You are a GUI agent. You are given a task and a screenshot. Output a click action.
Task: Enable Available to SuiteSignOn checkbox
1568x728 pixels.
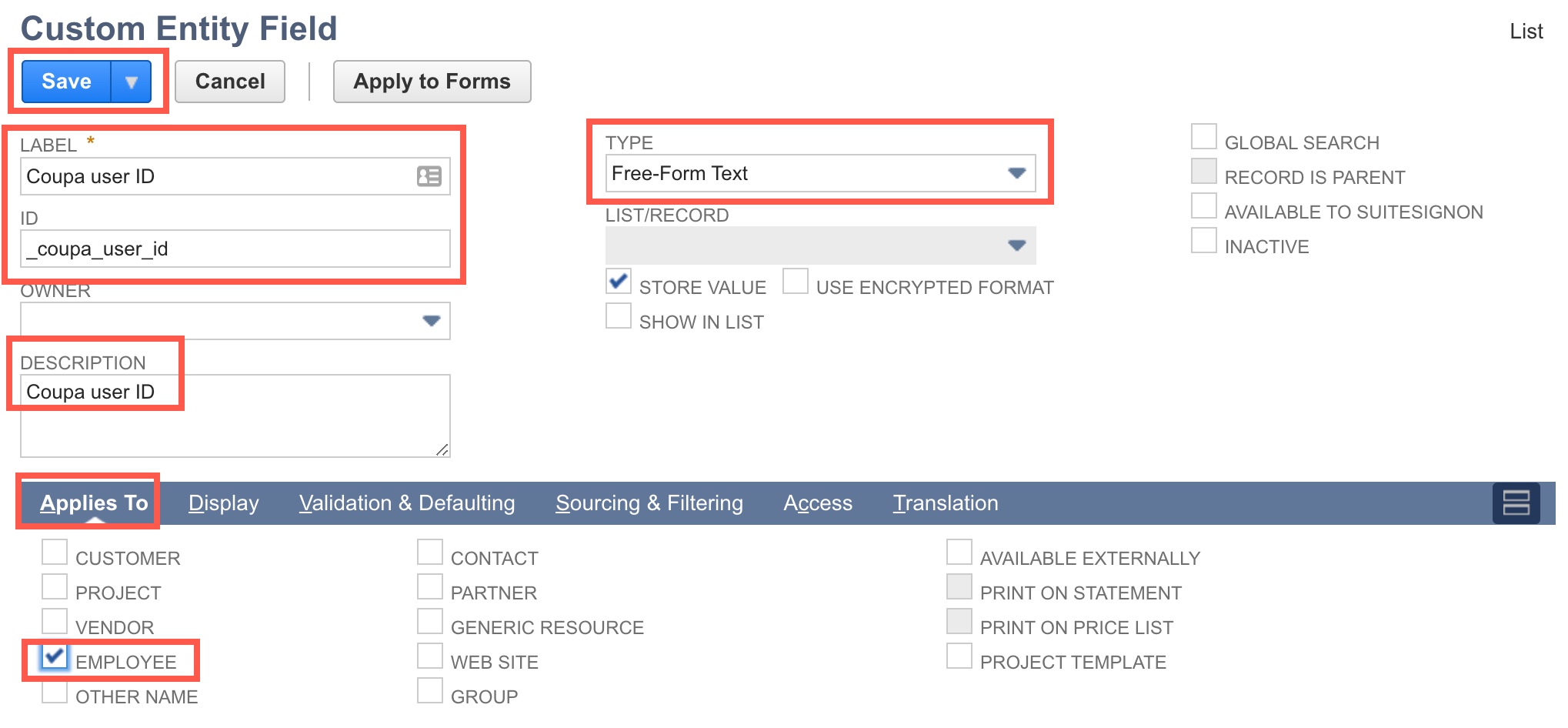1204,206
